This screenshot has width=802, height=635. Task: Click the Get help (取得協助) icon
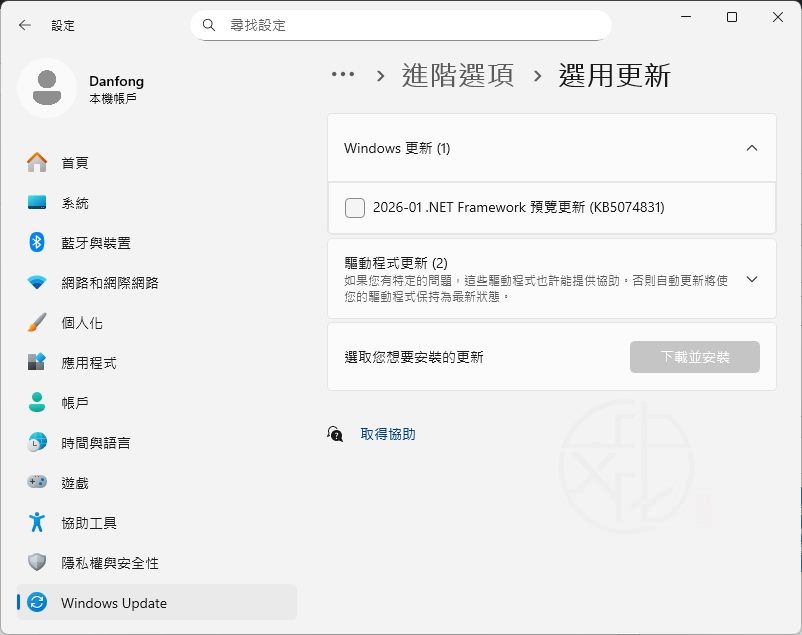(335, 434)
